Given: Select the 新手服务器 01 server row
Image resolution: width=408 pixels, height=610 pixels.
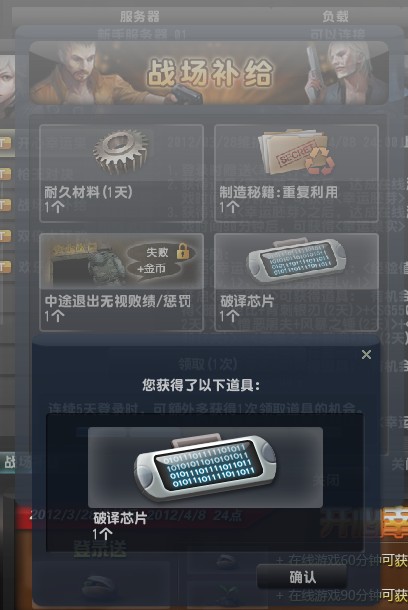Looking at the screenshot, I should click(208, 34).
